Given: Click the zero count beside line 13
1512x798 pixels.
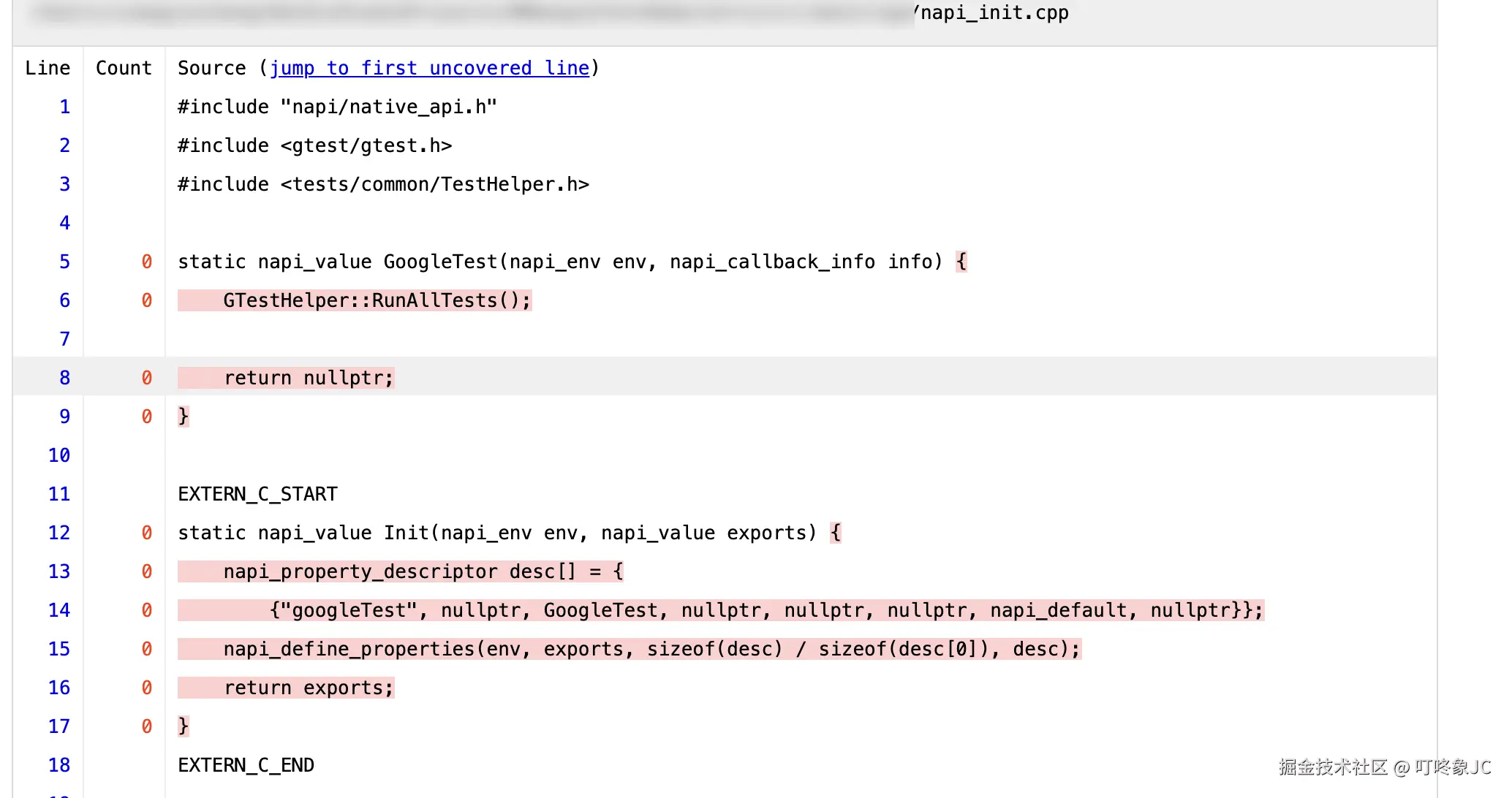Looking at the screenshot, I should [x=146, y=571].
